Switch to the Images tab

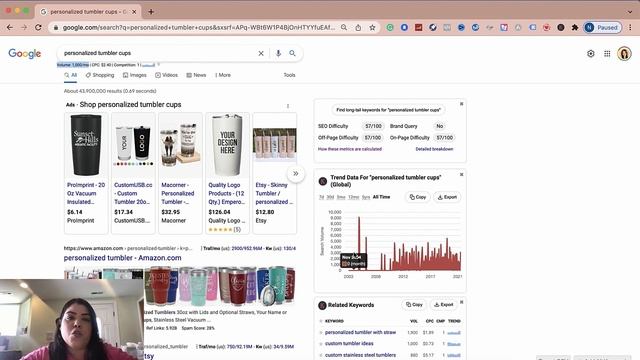click(135, 75)
